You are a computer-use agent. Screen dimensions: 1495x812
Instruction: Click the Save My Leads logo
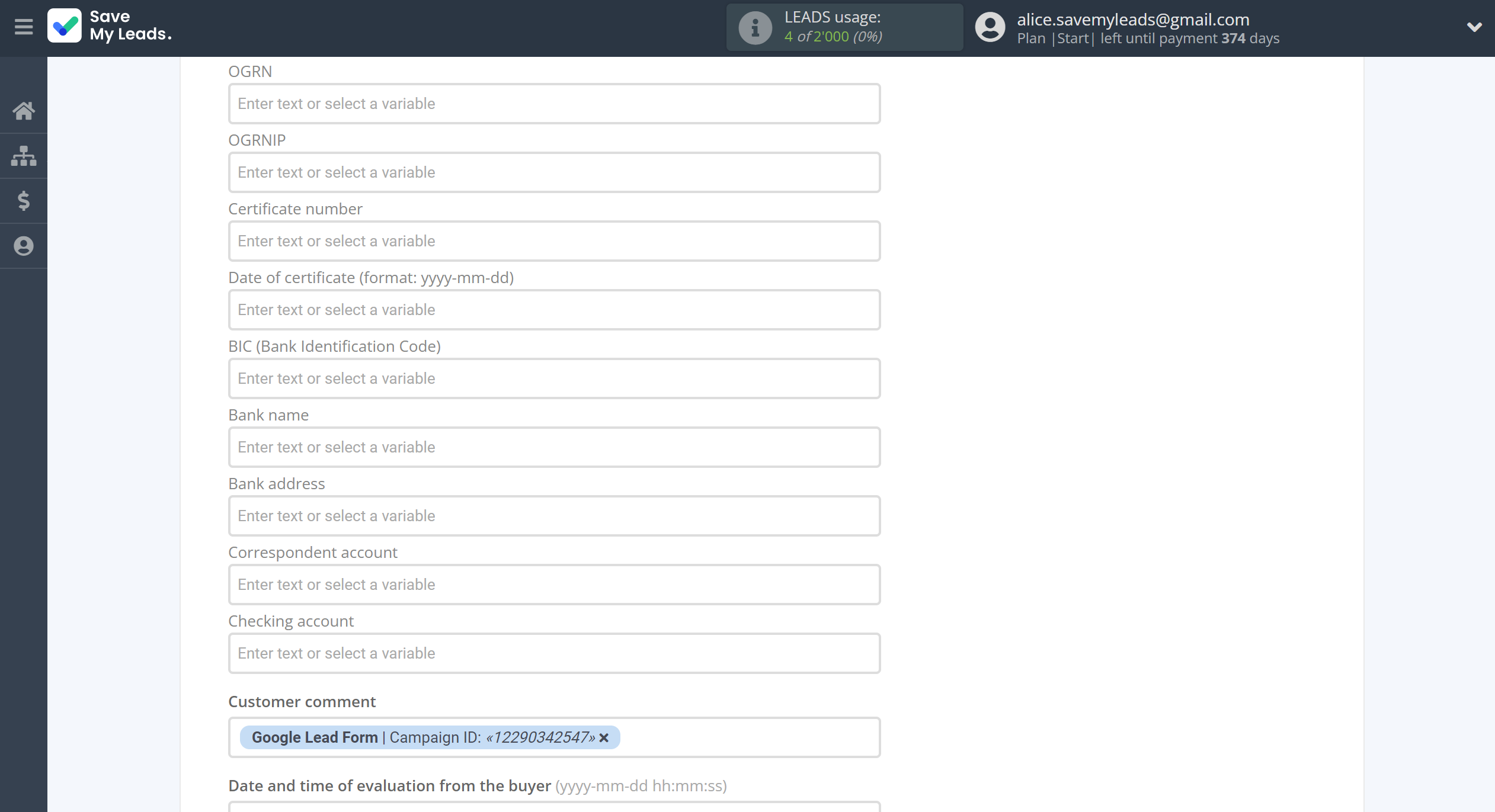[x=110, y=26]
